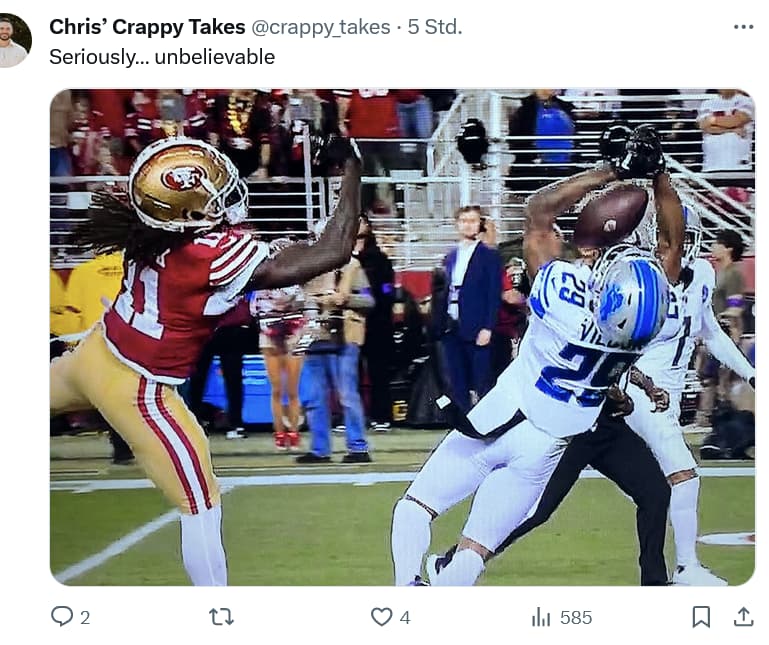
Task: Like the tweet with heart icon
Action: pyautogui.click(x=381, y=617)
